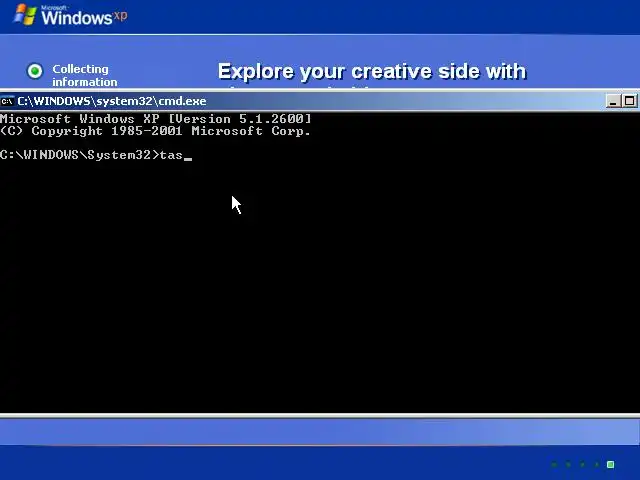The image size is (640, 480).
Task: Click the Microsoft Windows XP version line
Action: [x=156, y=119]
